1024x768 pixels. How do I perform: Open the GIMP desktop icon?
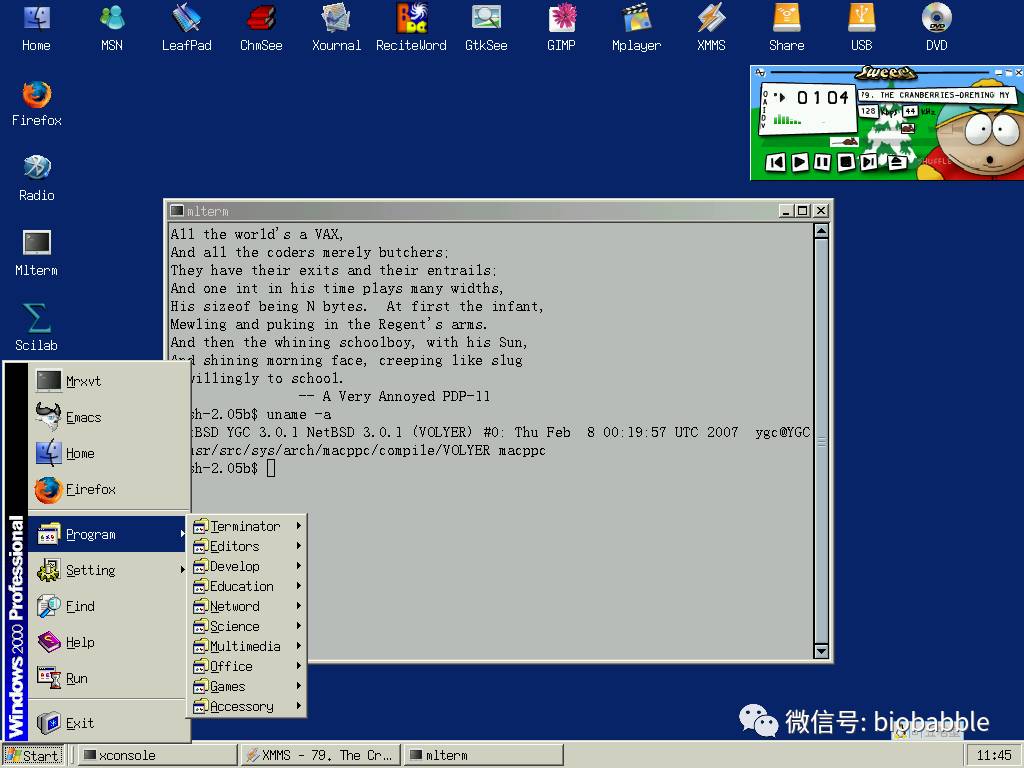point(561,18)
